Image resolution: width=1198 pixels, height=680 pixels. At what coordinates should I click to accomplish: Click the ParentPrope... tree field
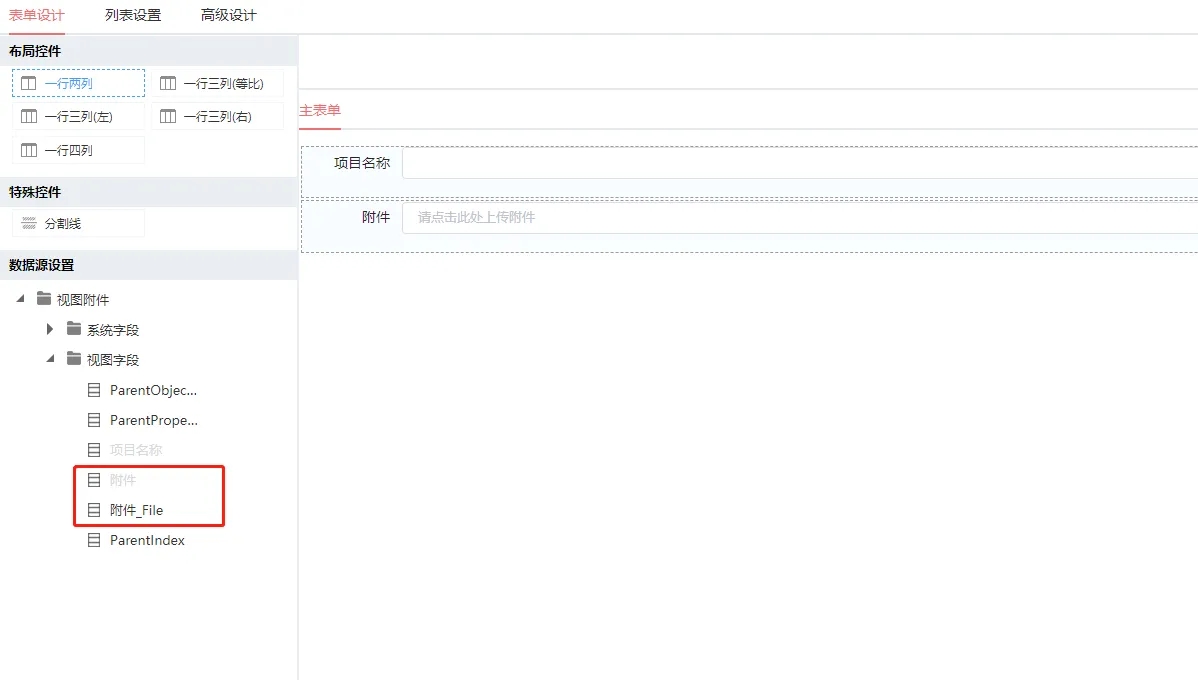153,420
